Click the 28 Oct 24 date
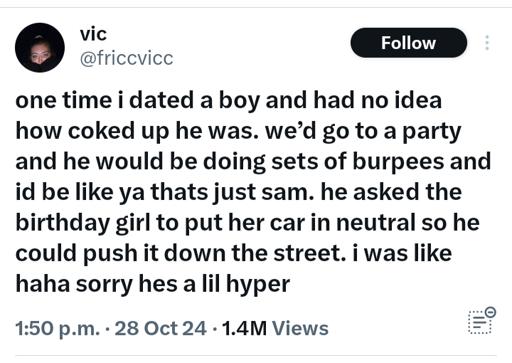The width and height of the screenshot is (512, 363). [161, 328]
